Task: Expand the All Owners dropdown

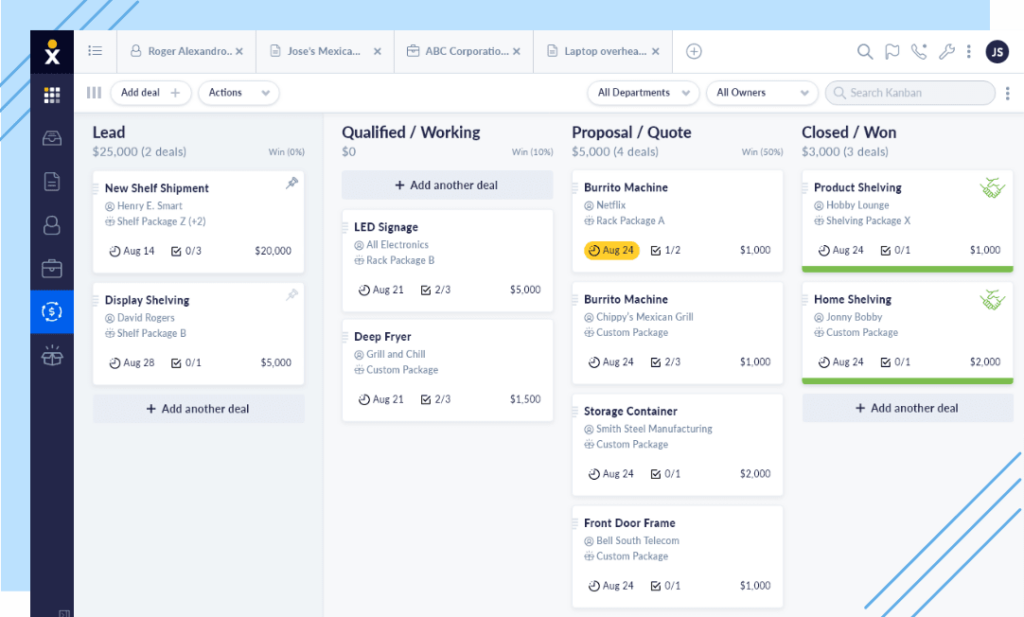Action: (762, 92)
